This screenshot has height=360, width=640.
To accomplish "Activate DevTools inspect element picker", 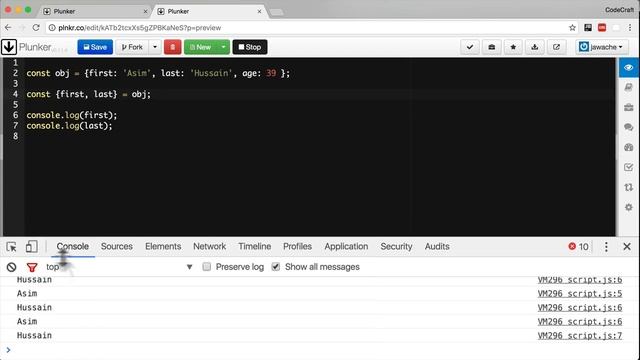I will pos(11,247).
